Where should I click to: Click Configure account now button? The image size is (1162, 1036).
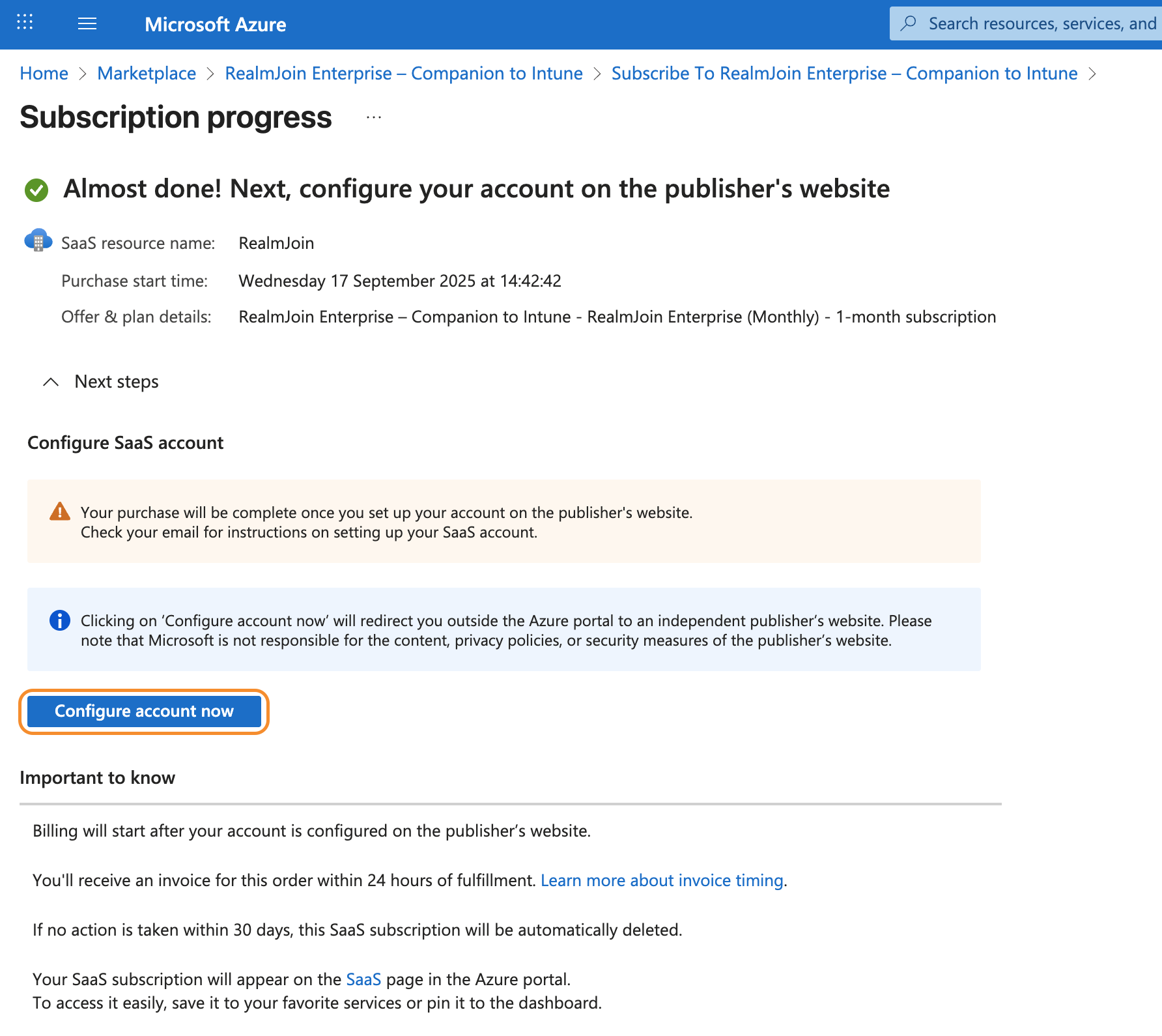(x=144, y=711)
